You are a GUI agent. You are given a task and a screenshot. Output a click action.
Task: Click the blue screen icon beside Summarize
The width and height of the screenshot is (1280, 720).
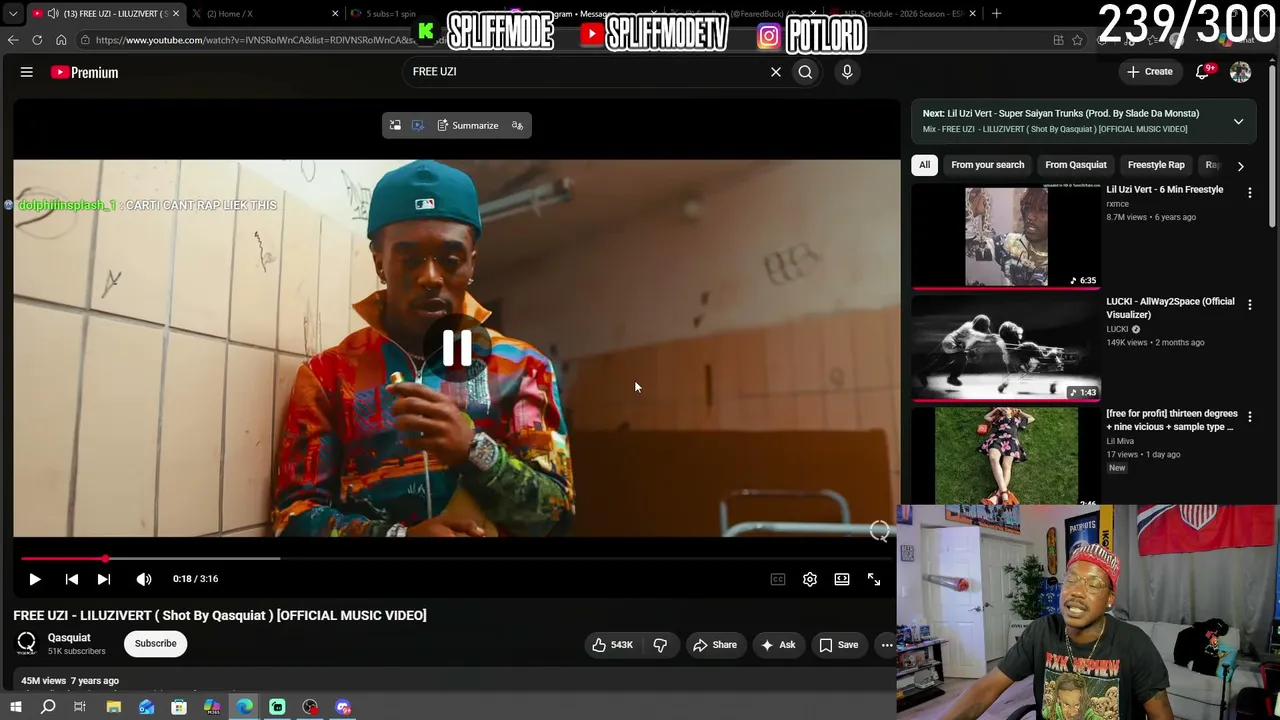(x=418, y=126)
